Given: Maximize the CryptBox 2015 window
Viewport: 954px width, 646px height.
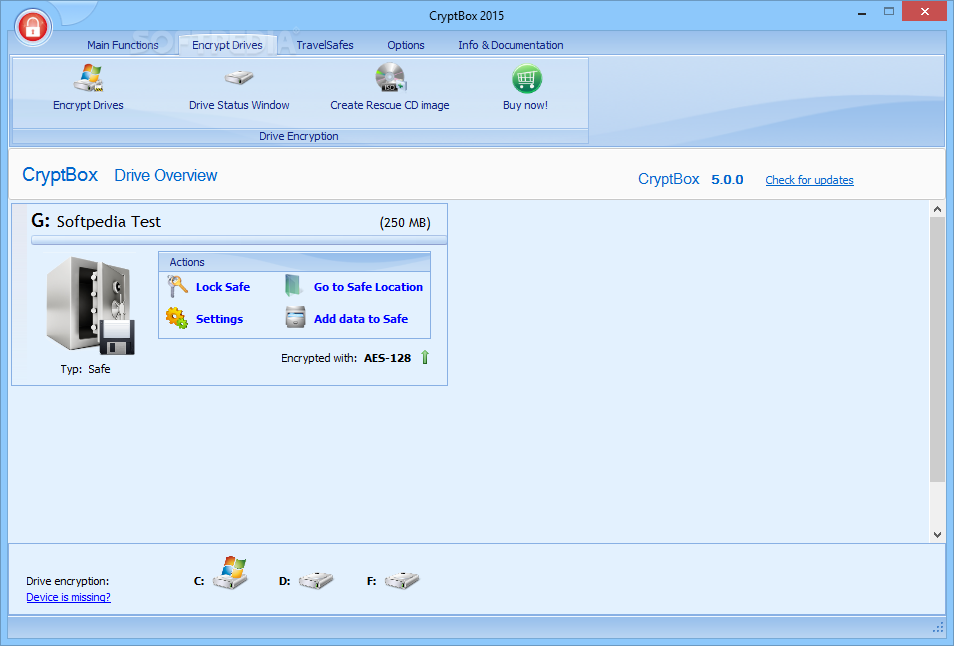Looking at the screenshot, I should 889,12.
